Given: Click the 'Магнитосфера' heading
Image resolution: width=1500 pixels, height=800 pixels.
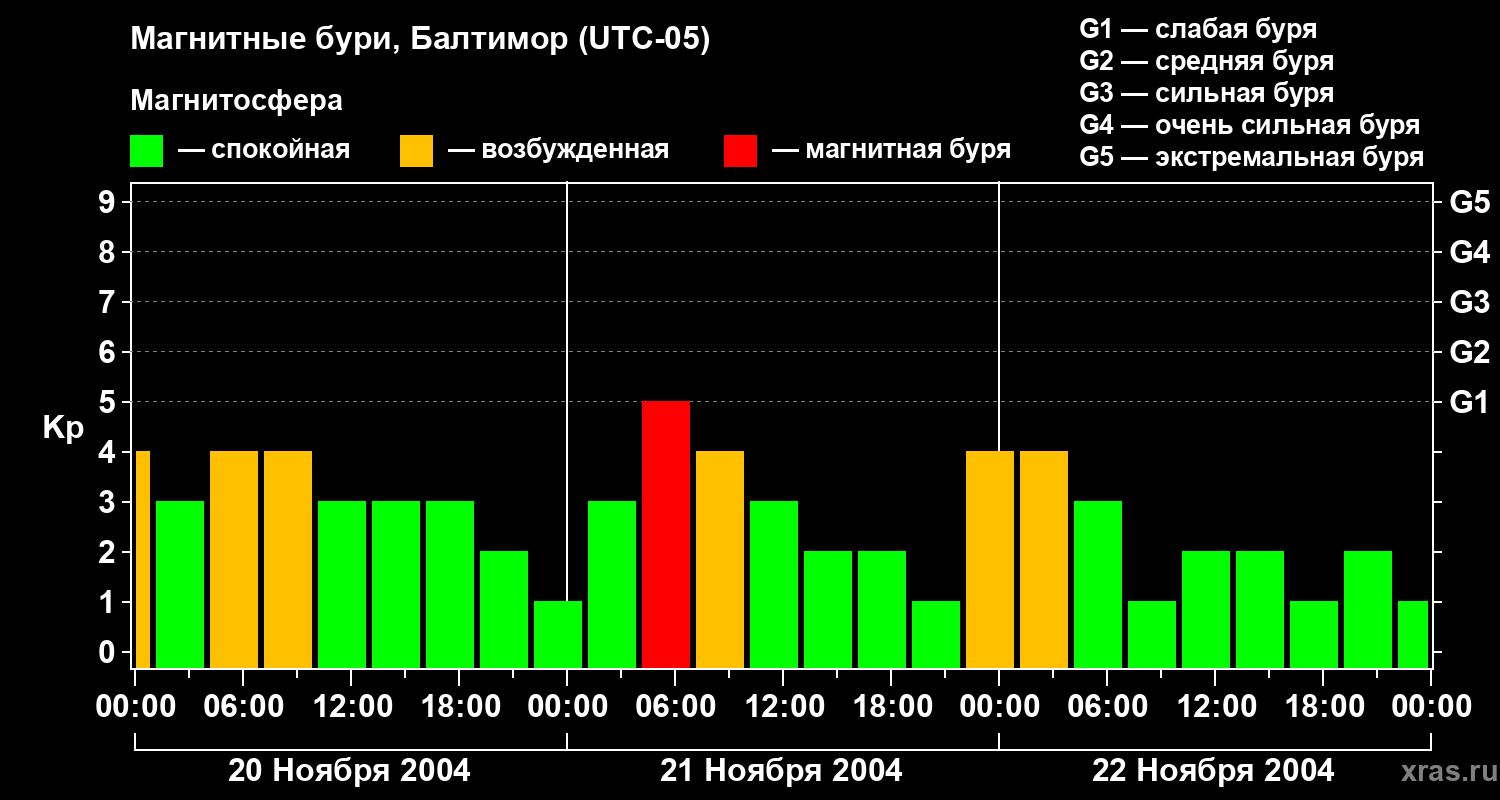Looking at the screenshot, I should pyautogui.click(x=236, y=101).
